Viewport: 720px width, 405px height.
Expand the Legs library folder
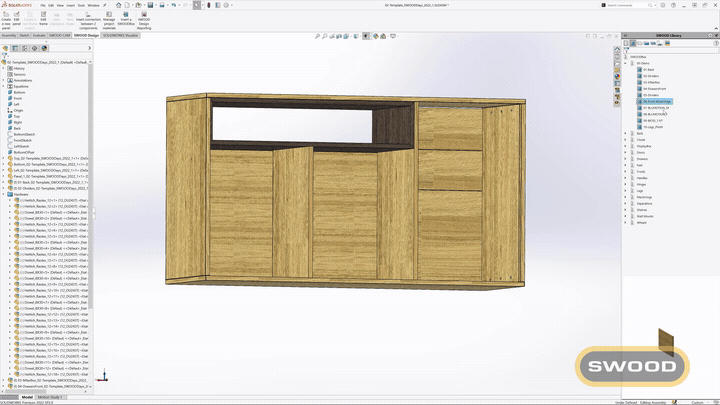[x=625, y=191]
